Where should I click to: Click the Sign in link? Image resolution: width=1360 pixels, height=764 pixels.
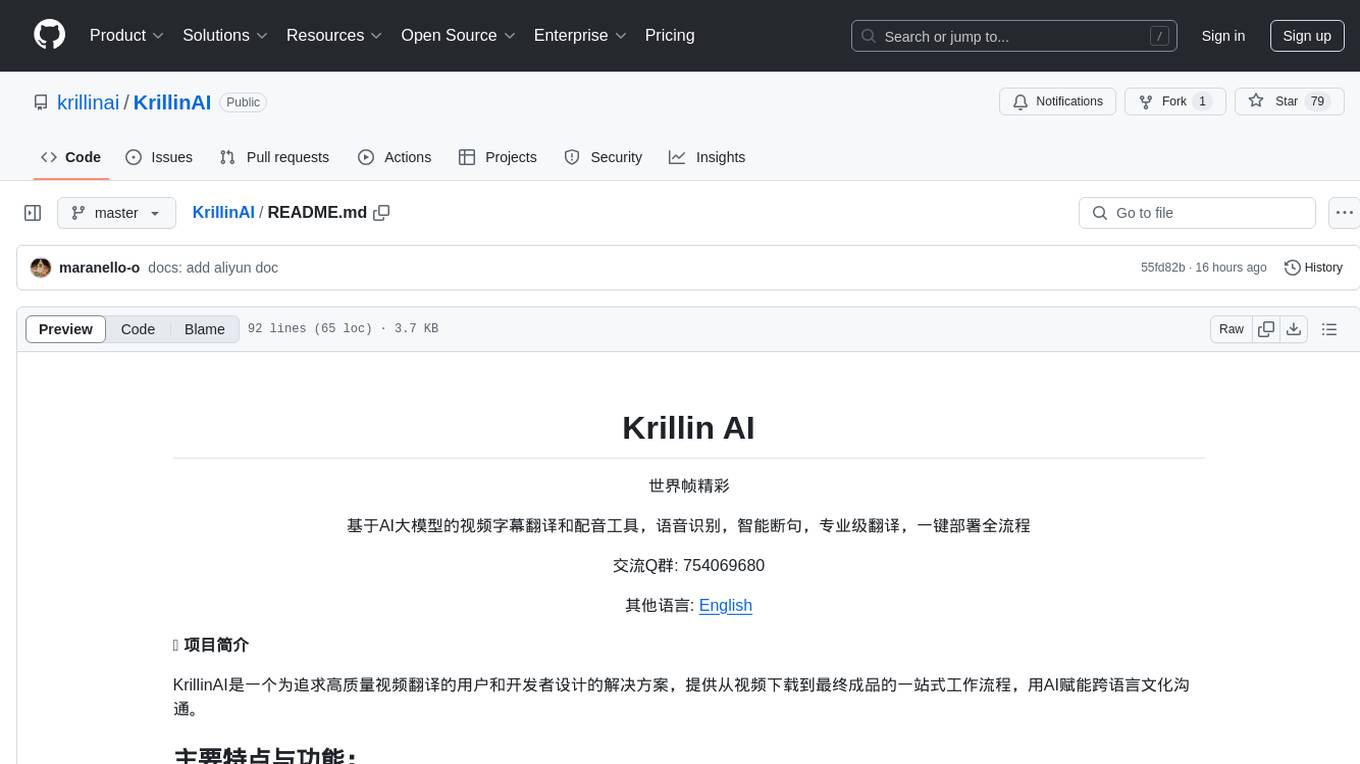[1223, 36]
